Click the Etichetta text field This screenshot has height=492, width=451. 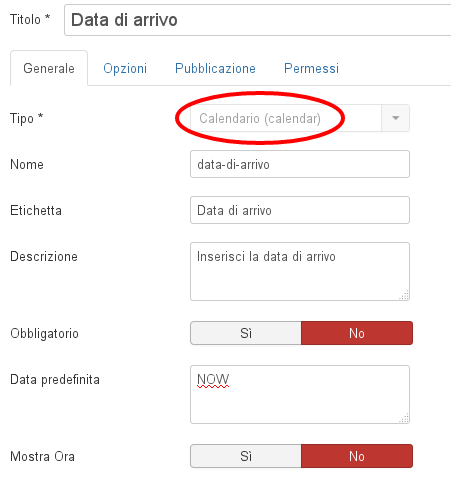pyautogui.click(x=300, y=210)
